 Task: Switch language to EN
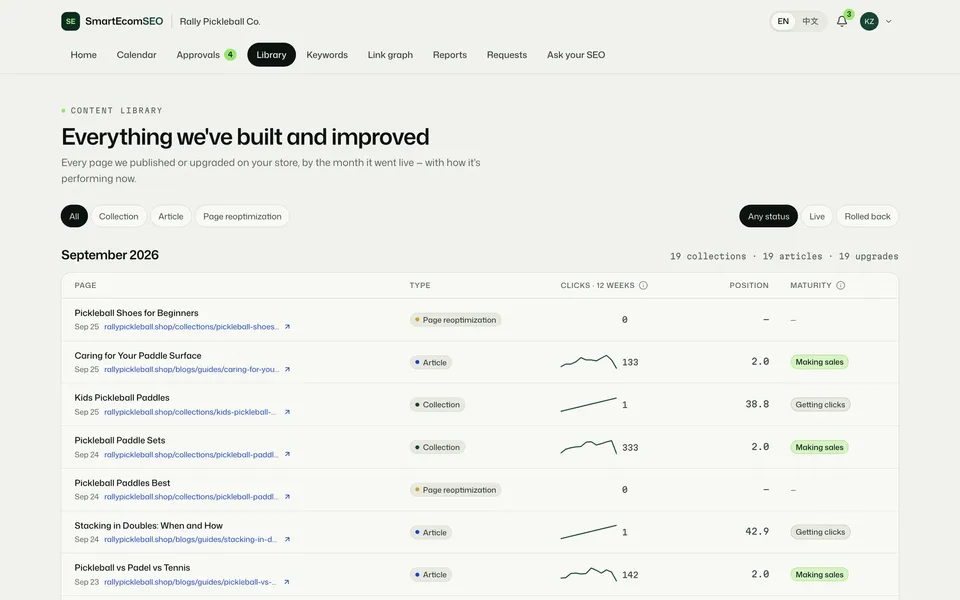[x=783, y=21]
